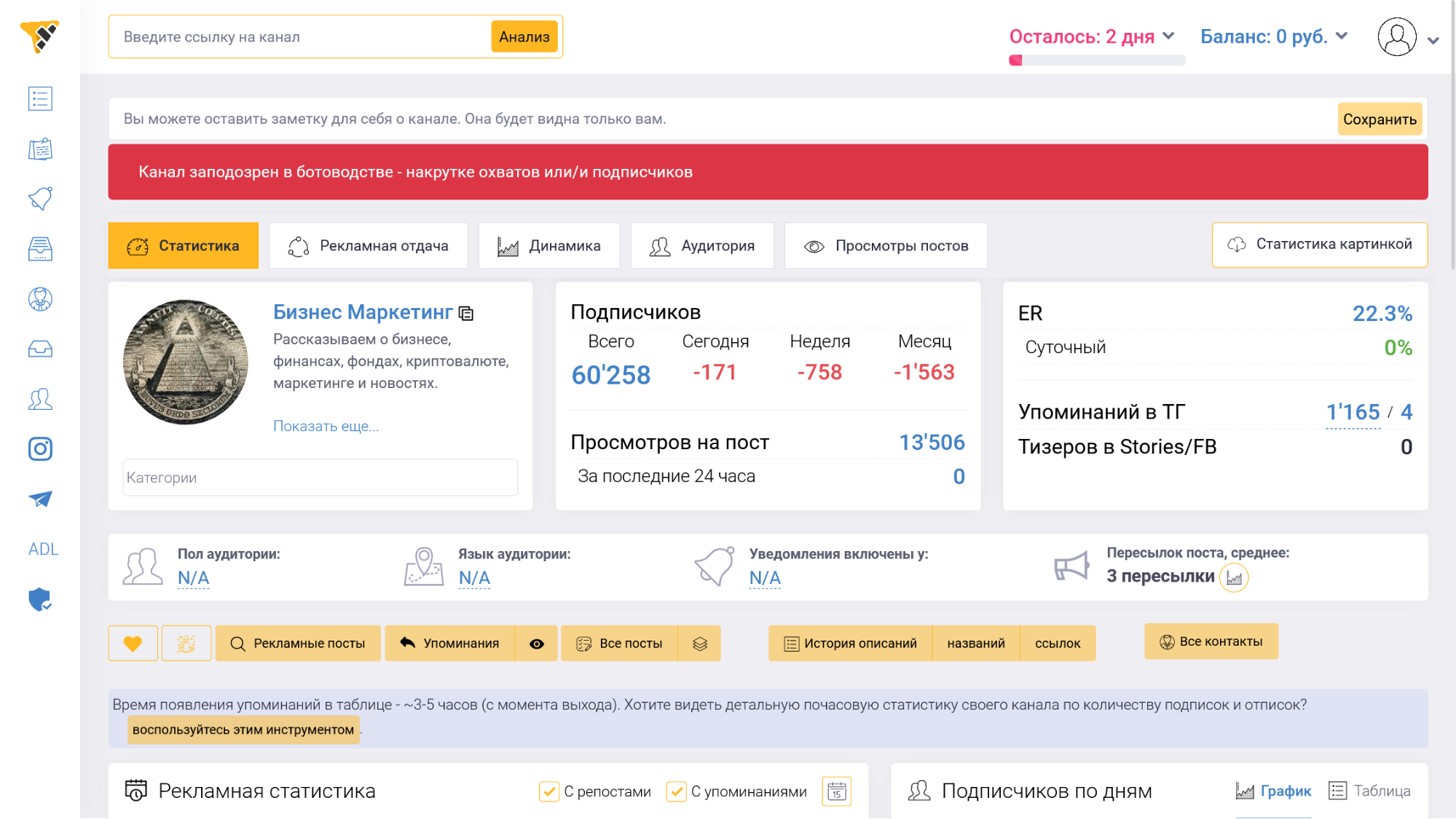
Task: Click the layers icon next to Все посты
Action: tap(699, 644)
